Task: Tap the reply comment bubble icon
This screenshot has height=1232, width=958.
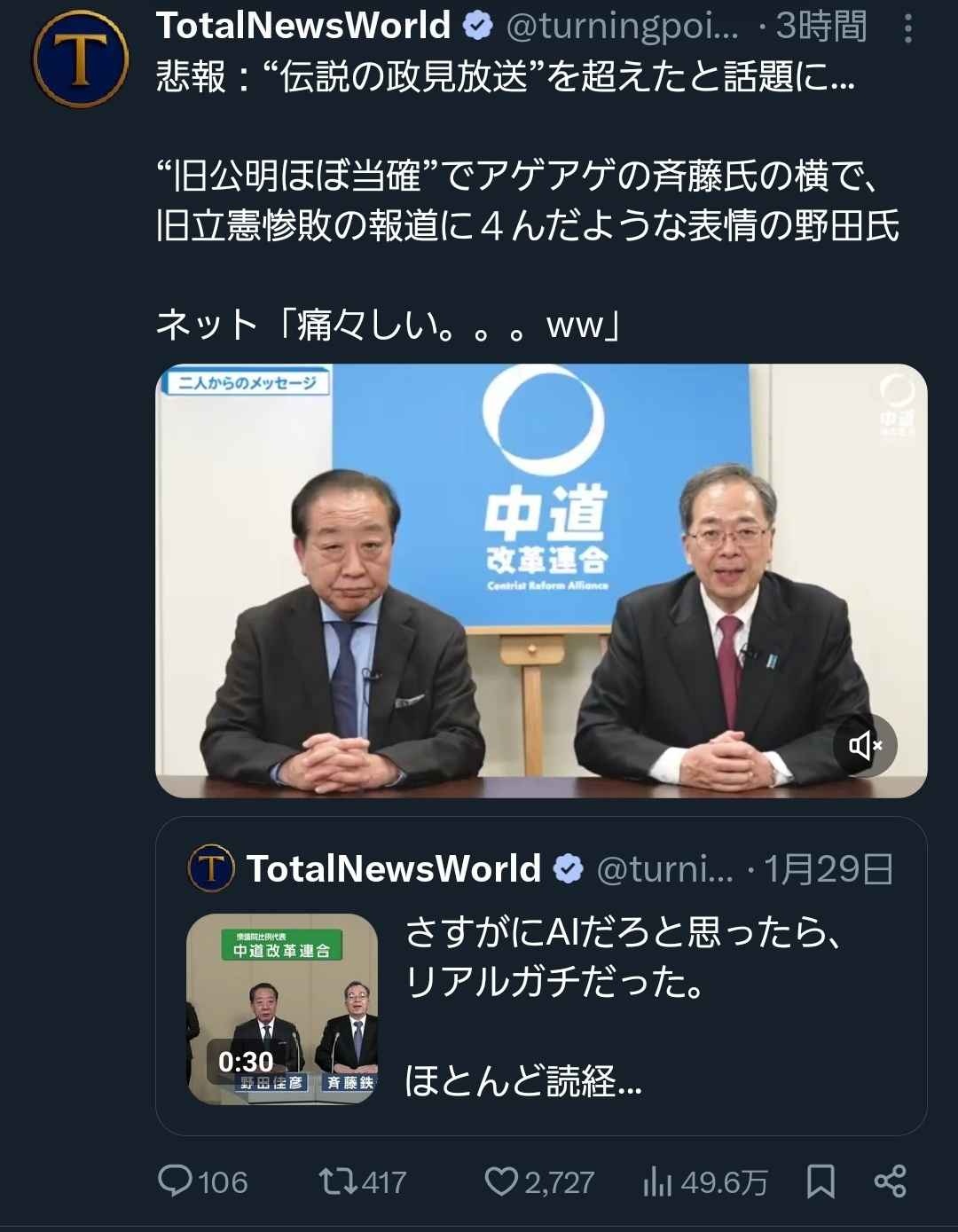Action: point(175,1181)
